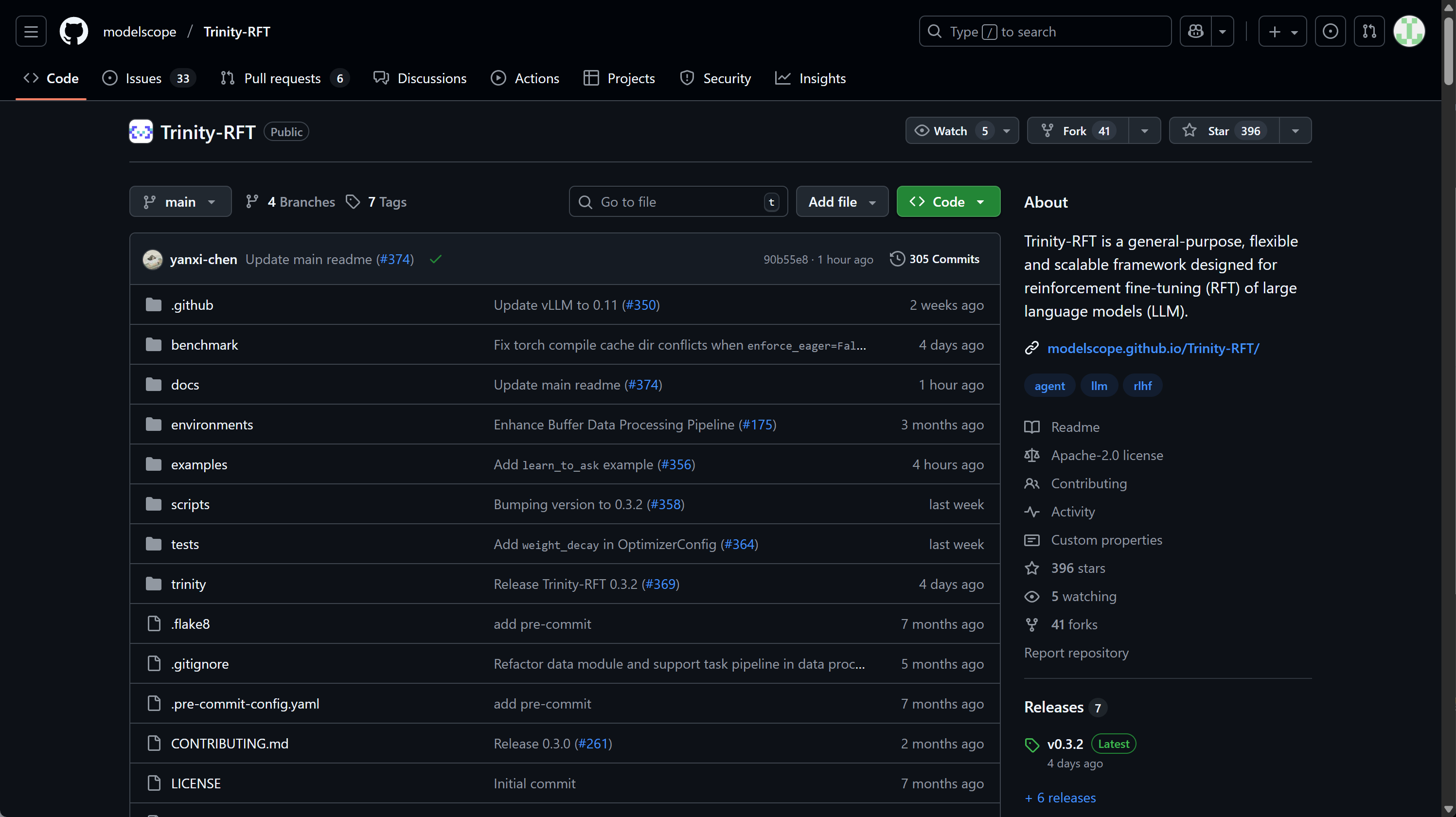
Task: Star the Trinity-RFT repository
Action: [1224, 131]
